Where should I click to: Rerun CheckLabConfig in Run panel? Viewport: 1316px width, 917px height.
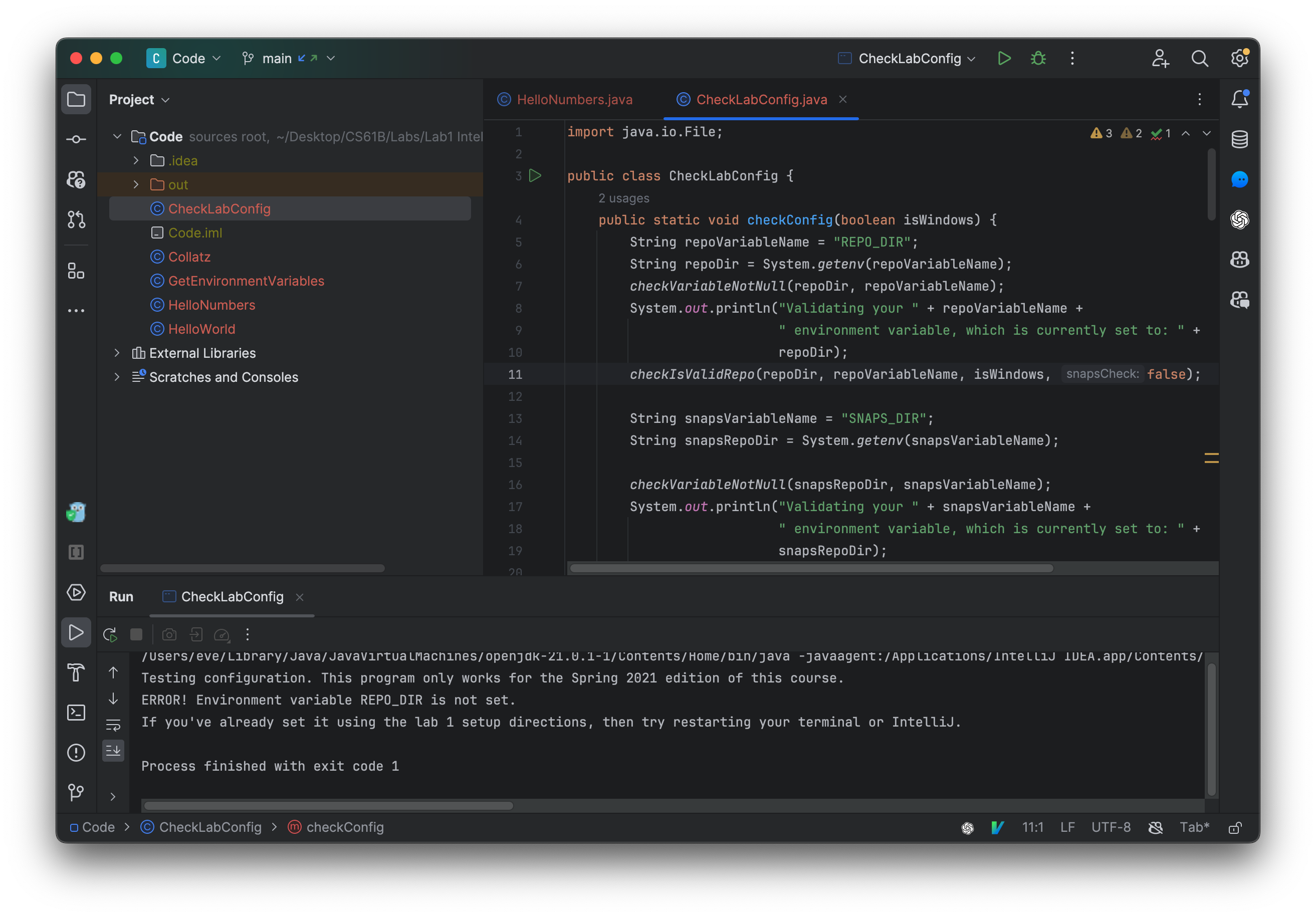tap(110, 634)
